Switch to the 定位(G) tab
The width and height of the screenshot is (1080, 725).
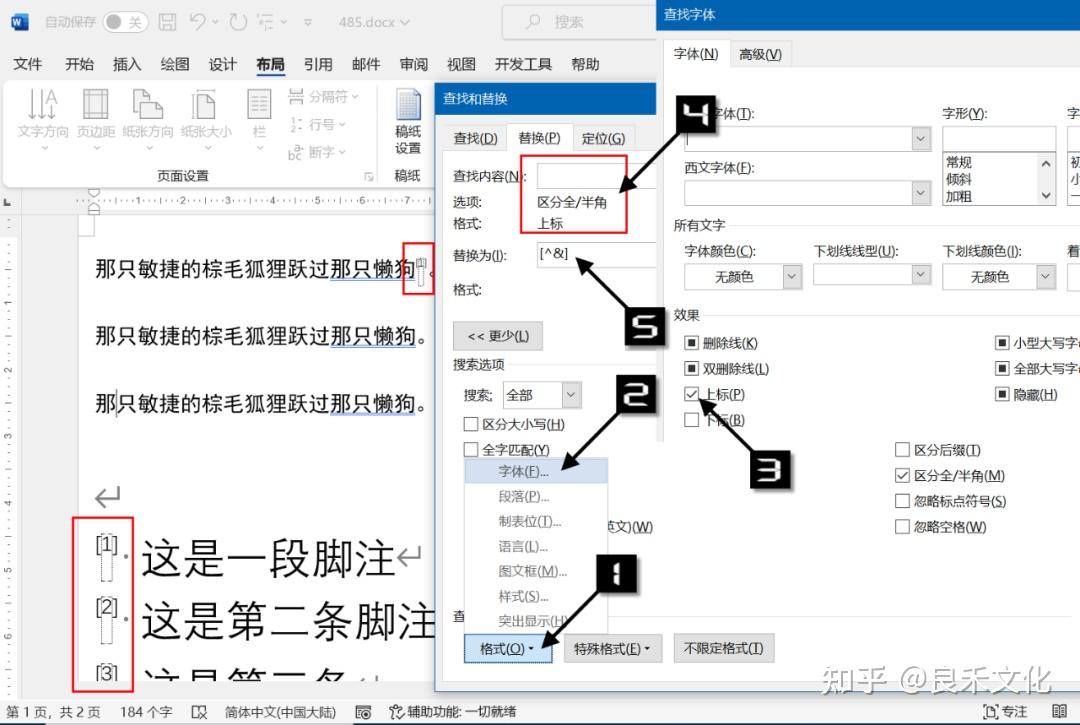603,138
